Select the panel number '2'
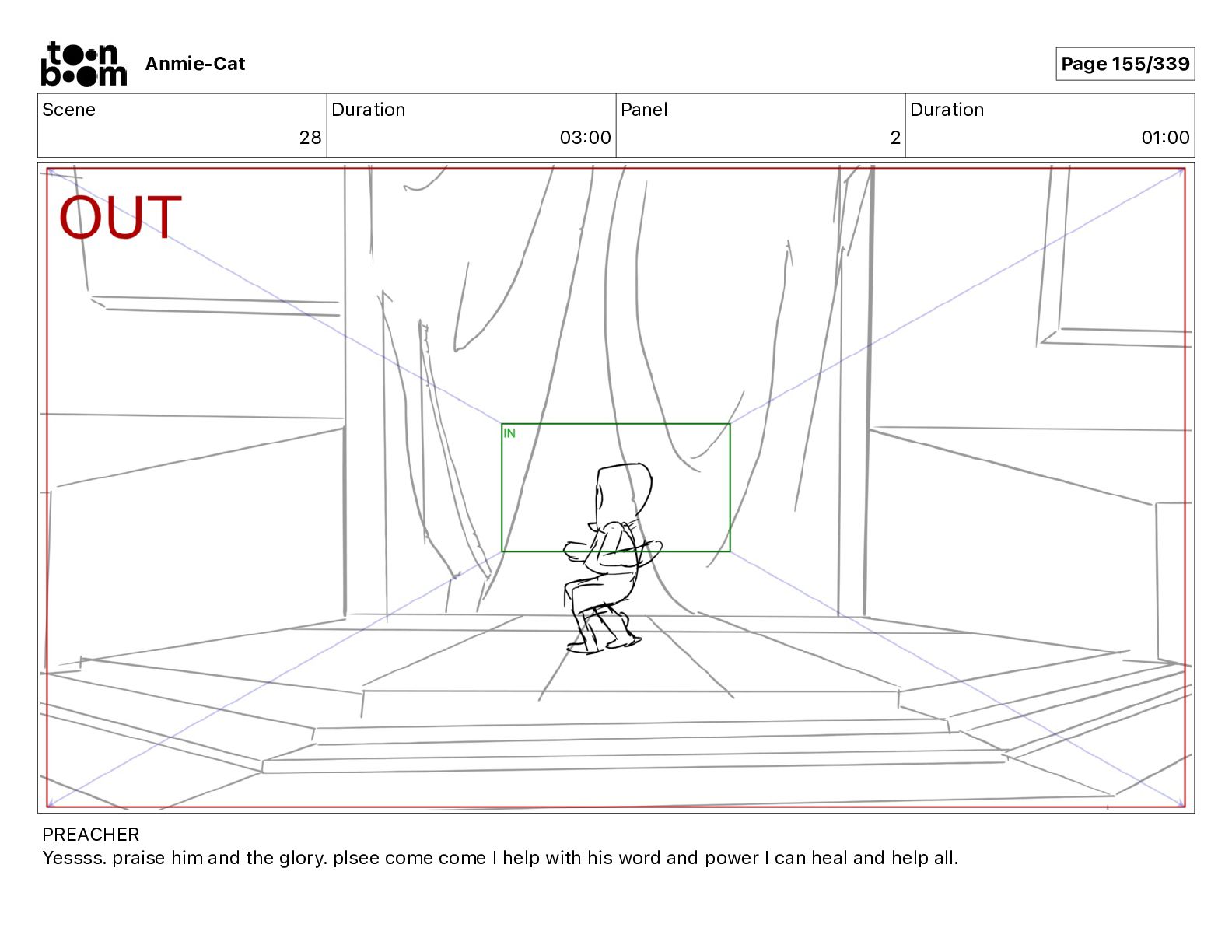The image size is (1232, 952). [x=895, y=138]
